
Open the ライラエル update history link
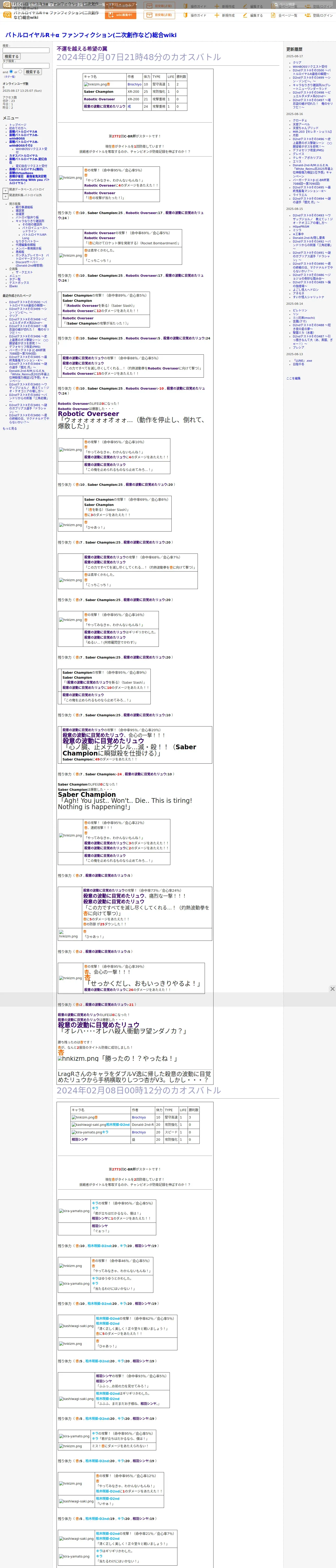click(x=300, y=195)
